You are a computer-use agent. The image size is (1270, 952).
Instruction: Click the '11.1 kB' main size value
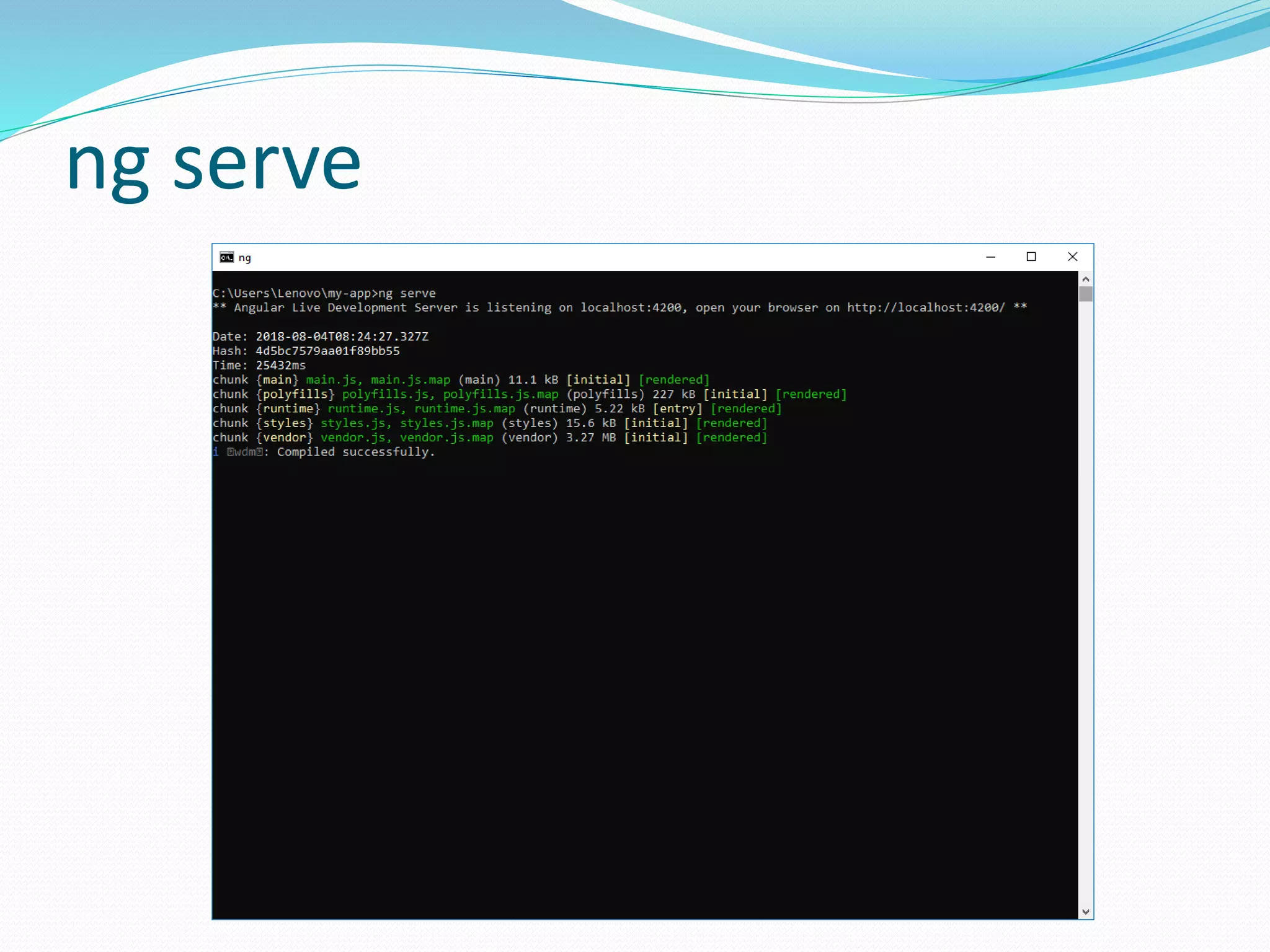click(x=533, y=380)
